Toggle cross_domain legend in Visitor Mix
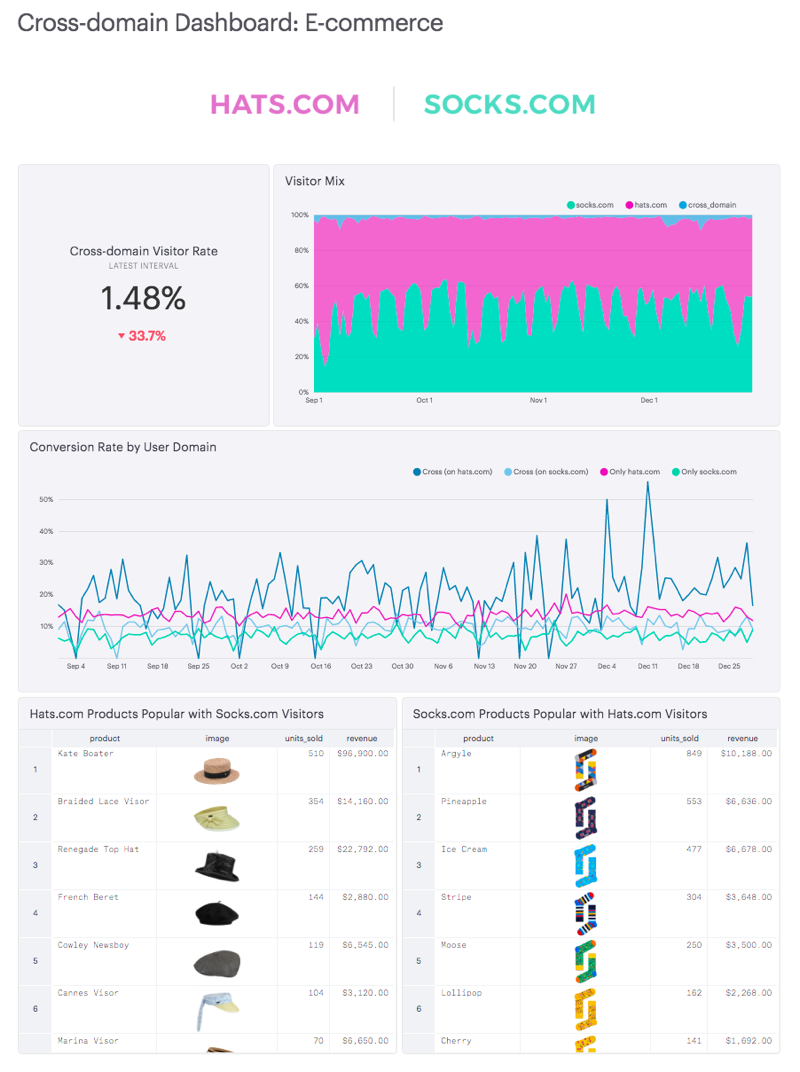The width and height of the screenshot is (800, 1072). [x=708, y=205]
